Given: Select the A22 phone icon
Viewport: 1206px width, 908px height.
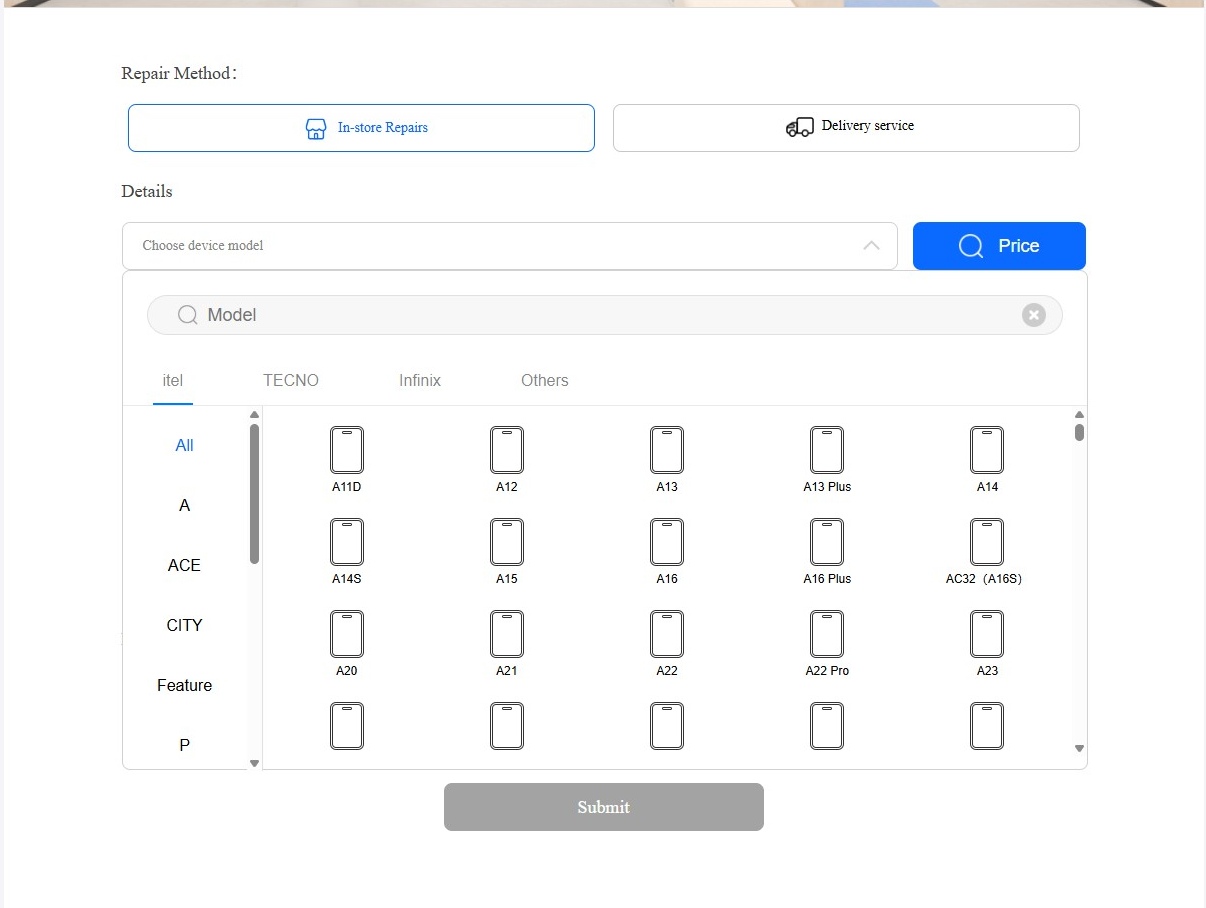Looking at the screenshot, I should pos(667,634).
